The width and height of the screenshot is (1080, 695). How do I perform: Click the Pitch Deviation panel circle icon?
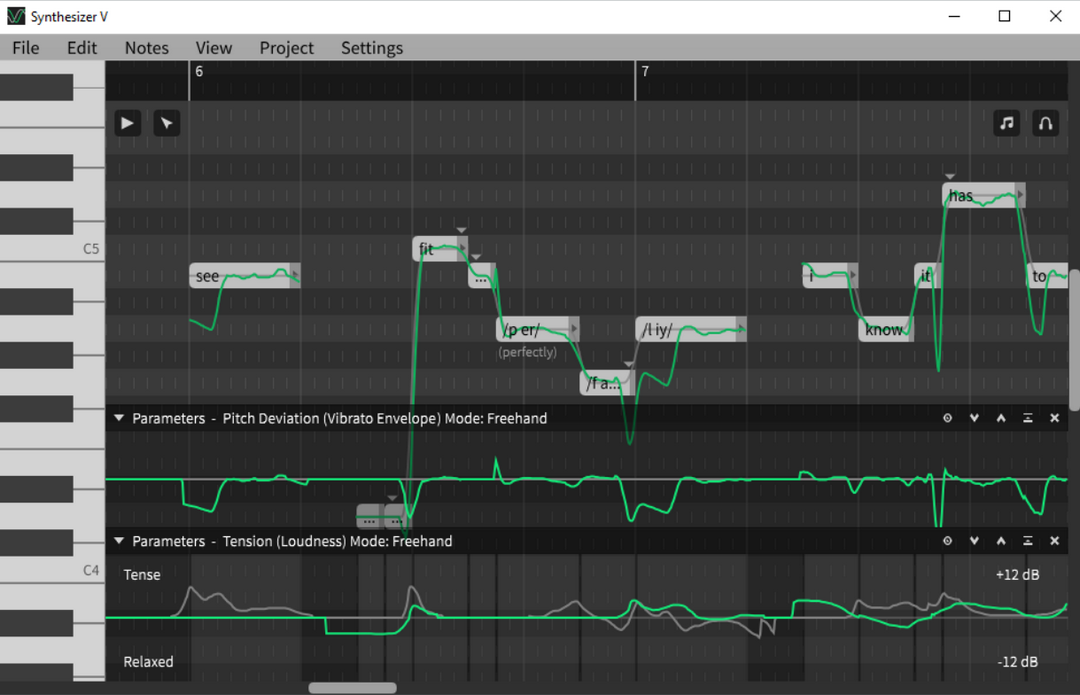[x=947, y=418]
